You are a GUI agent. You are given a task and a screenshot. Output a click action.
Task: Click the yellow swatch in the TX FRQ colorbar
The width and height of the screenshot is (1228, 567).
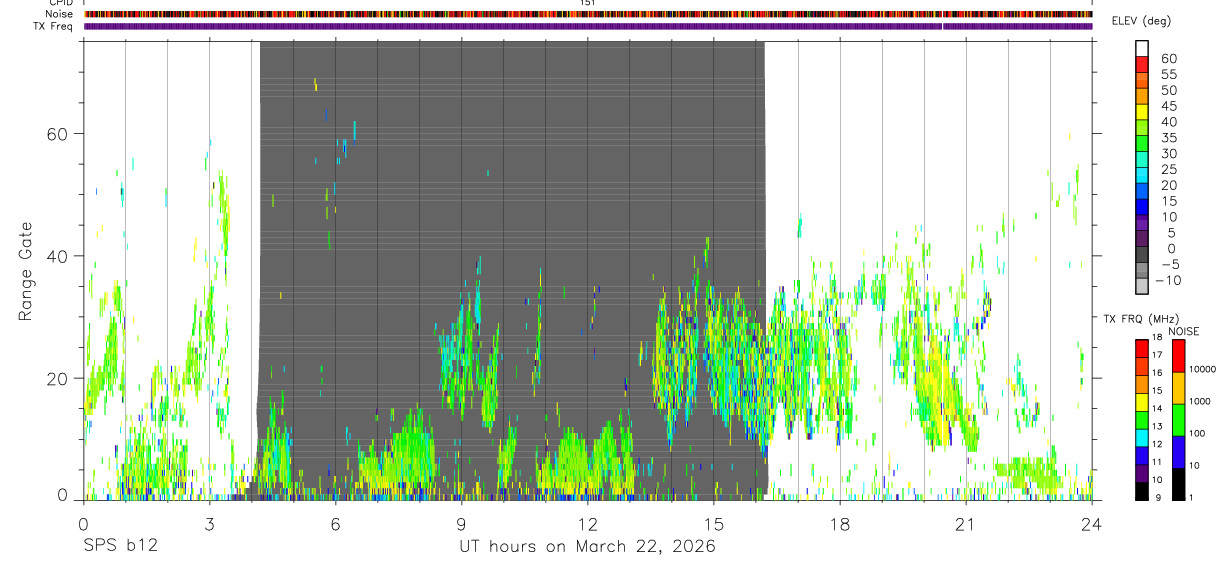1141,402
